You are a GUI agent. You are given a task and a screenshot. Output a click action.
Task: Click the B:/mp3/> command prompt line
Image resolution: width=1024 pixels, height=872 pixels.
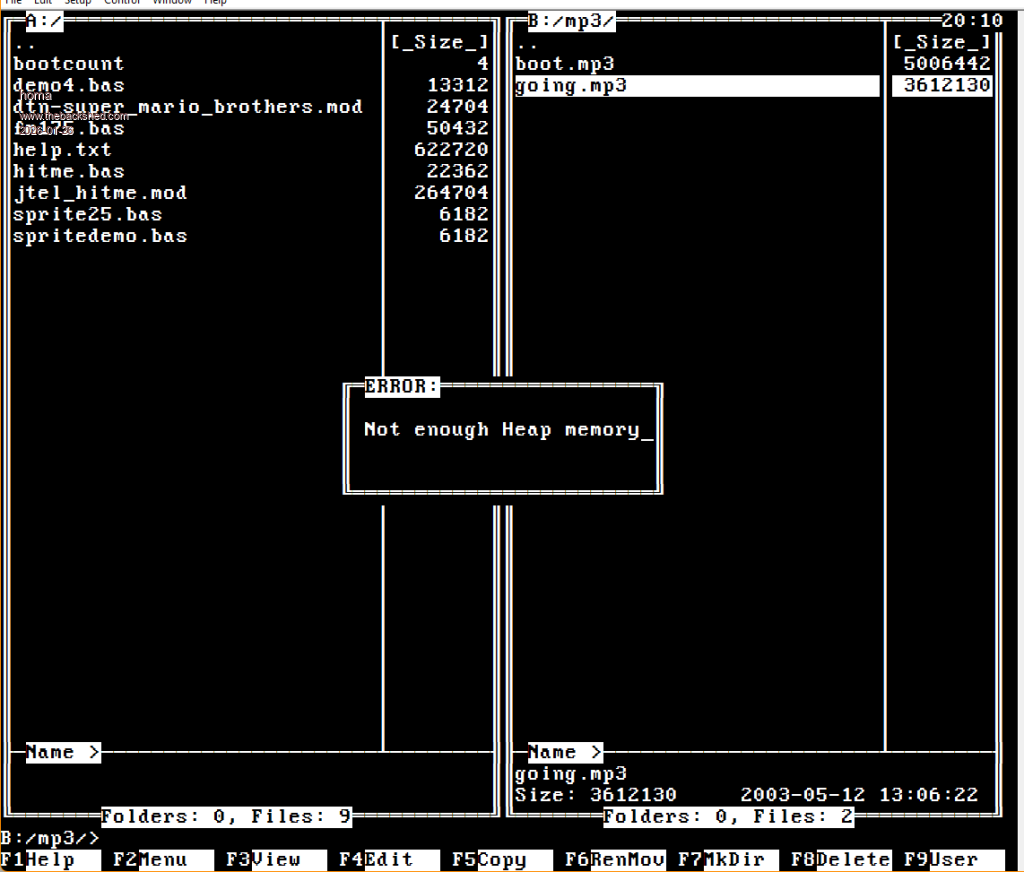(50, 838)
